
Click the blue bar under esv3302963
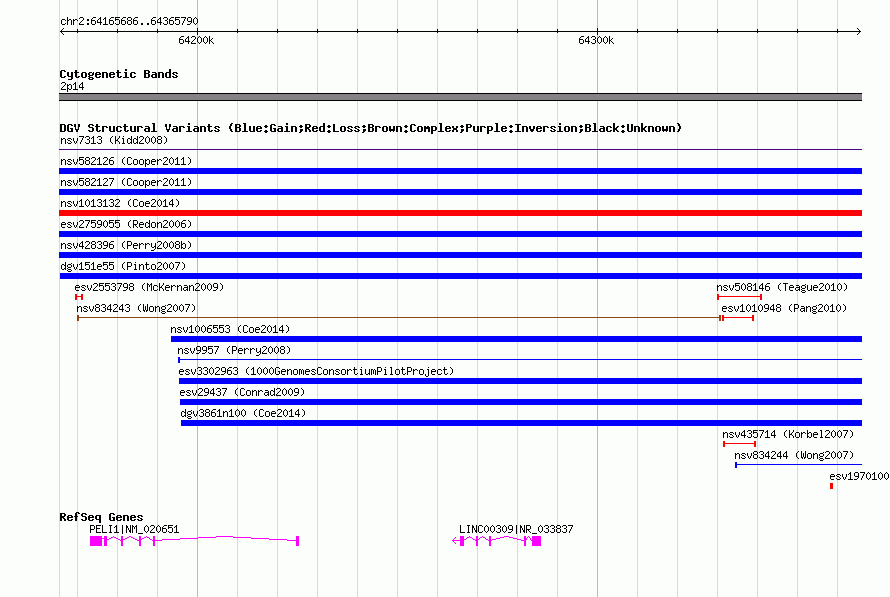point(520,381)
